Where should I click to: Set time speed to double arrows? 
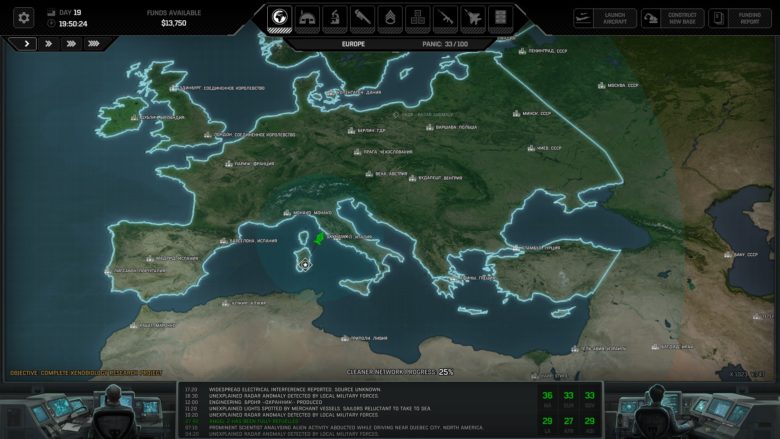coord(49,44)
